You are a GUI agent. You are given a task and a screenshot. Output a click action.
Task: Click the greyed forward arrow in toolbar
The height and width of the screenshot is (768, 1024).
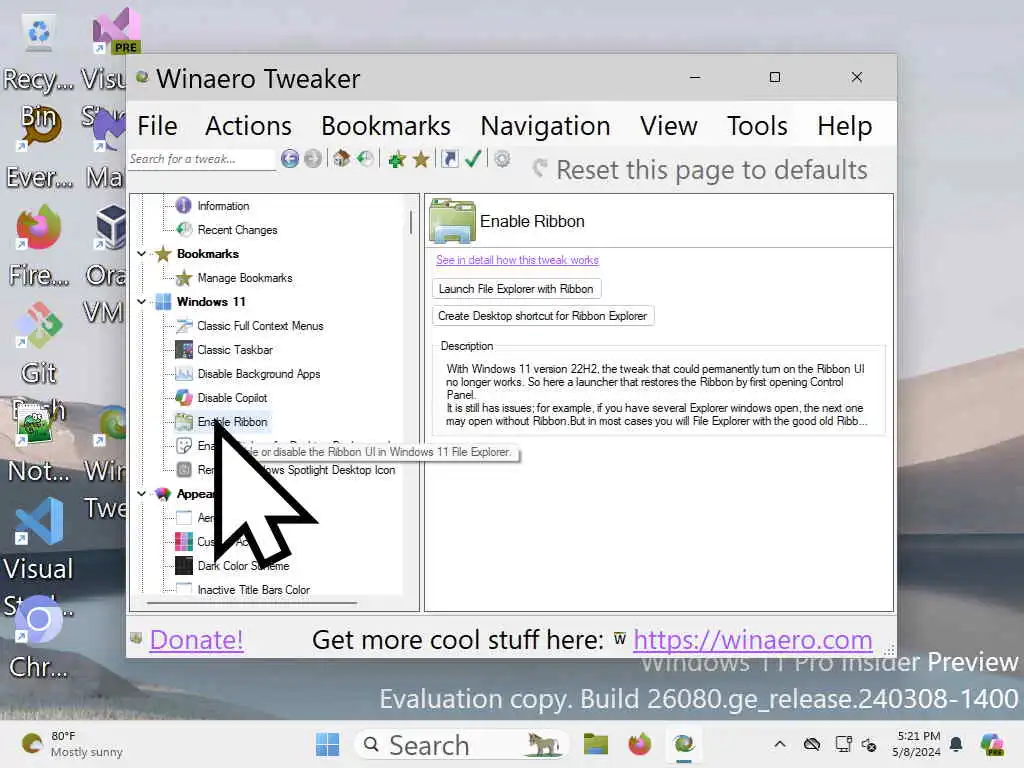pyautogui.click(x=313, y=159)
